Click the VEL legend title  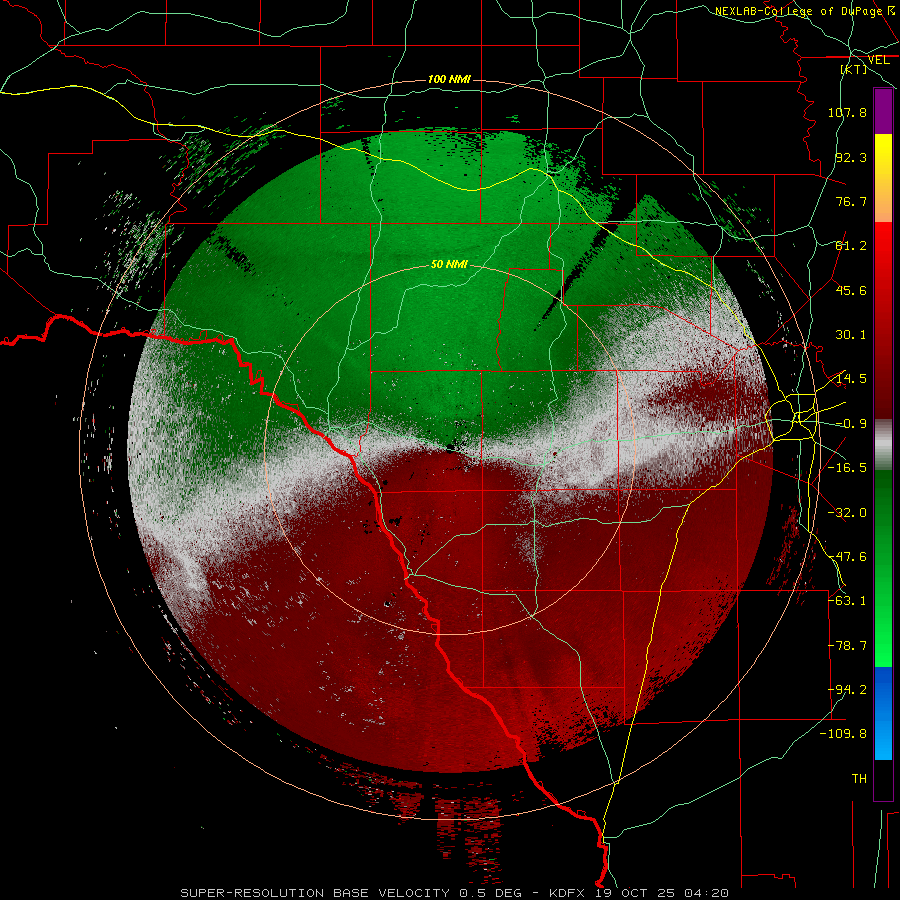coord(878,60)
